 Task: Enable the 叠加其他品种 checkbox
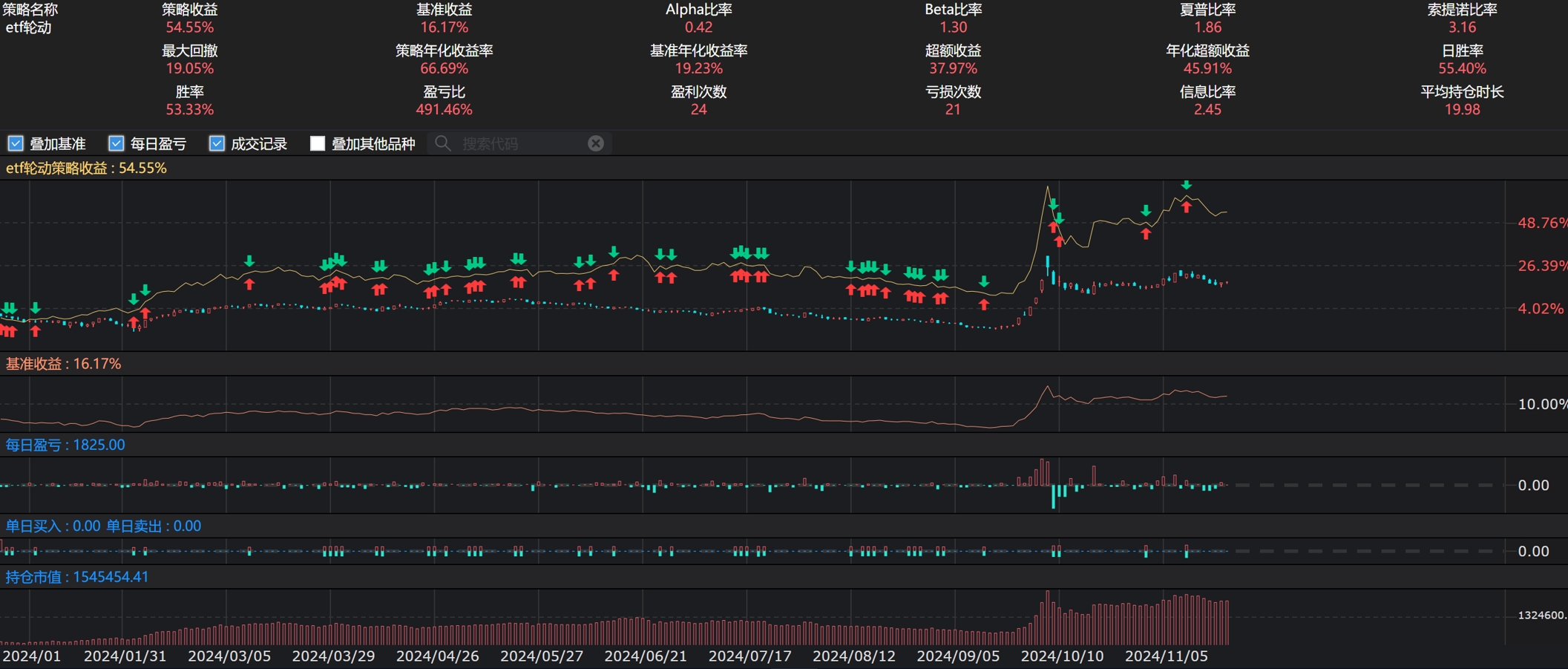tap(318, 143)
